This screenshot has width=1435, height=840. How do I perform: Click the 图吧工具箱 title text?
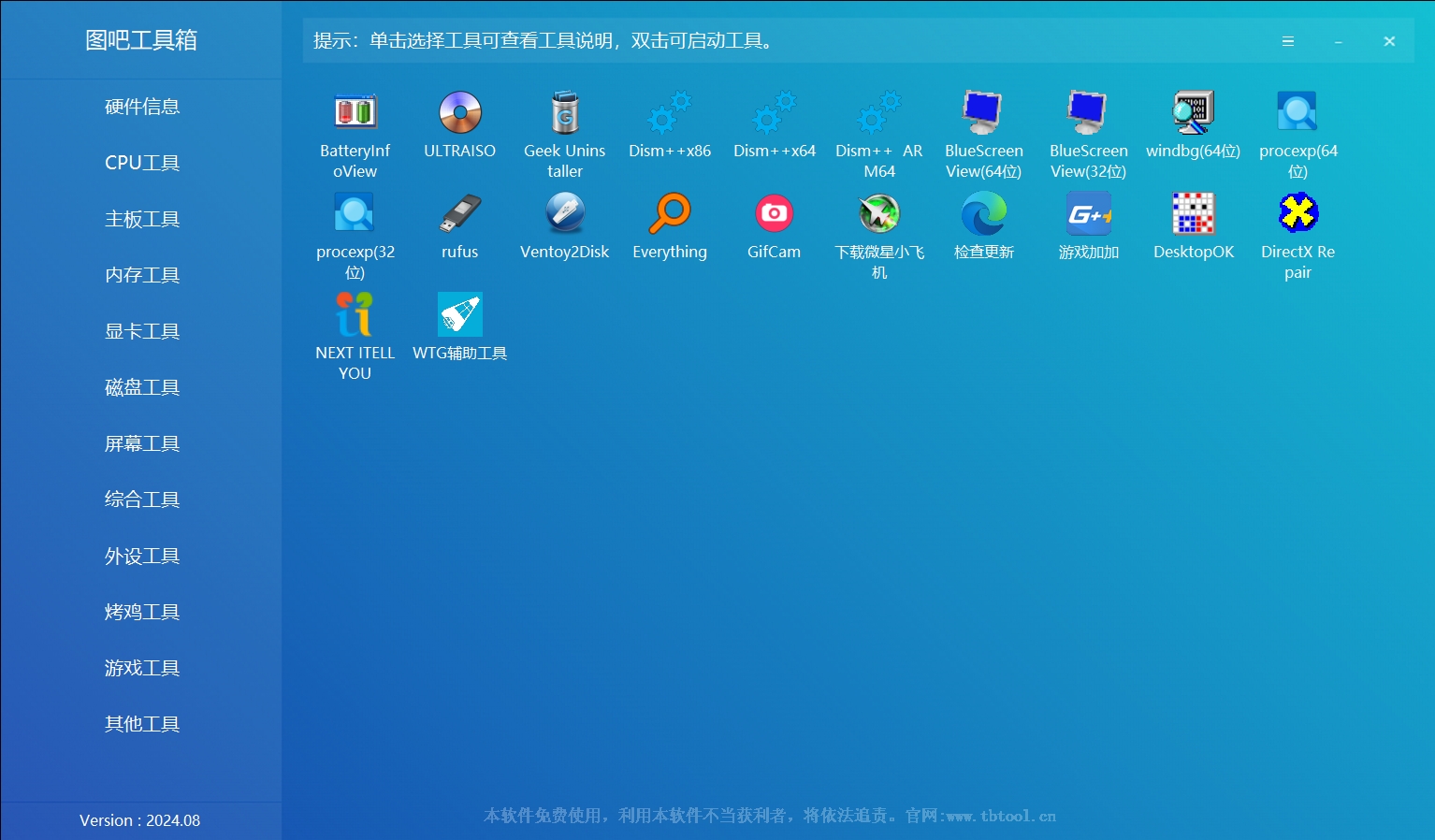(141, 40)
